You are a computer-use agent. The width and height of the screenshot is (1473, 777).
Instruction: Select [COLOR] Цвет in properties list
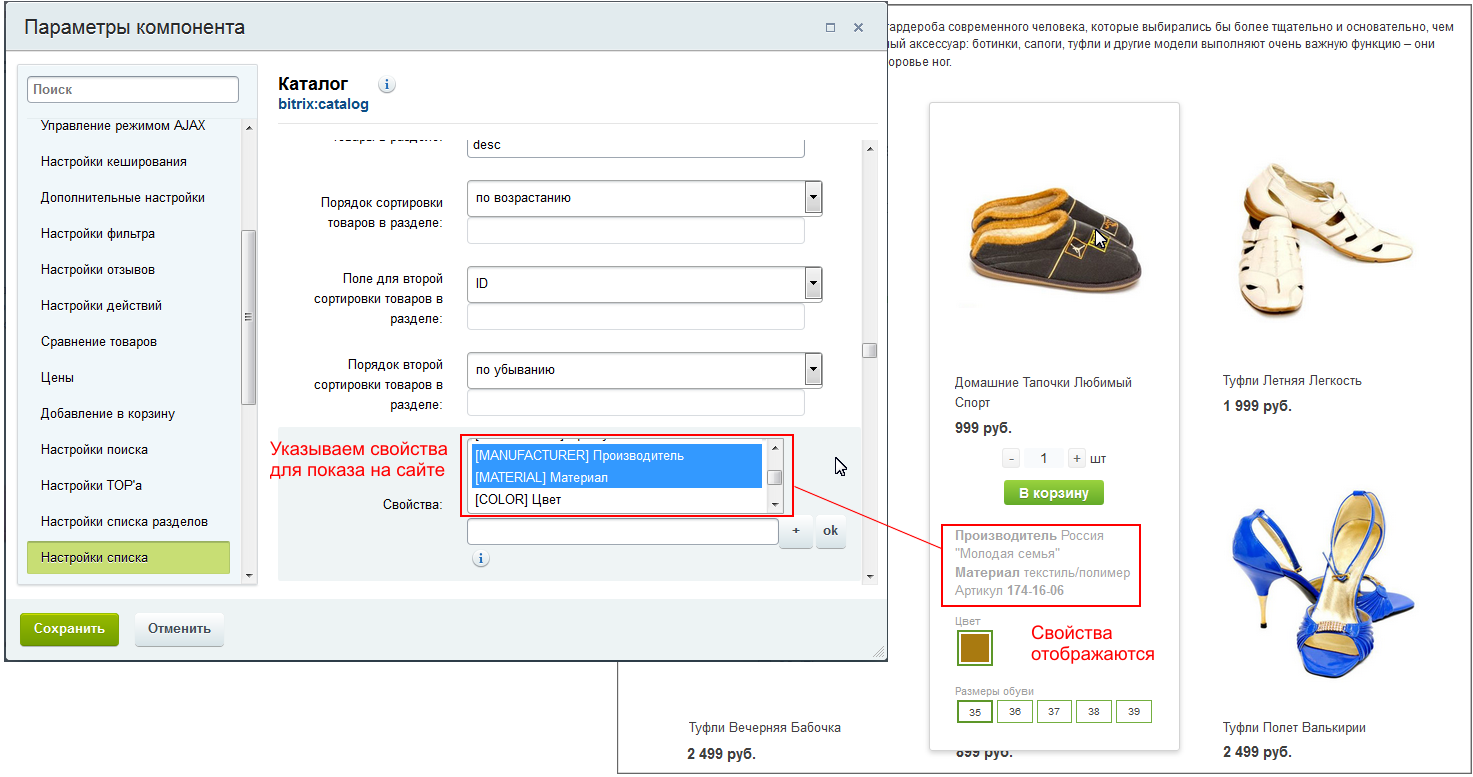tap(617, 499)
